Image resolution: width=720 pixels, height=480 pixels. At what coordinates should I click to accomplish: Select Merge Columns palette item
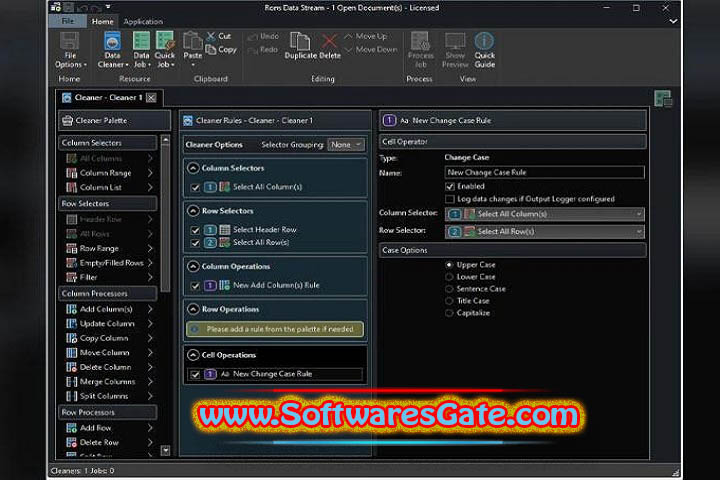109,382
